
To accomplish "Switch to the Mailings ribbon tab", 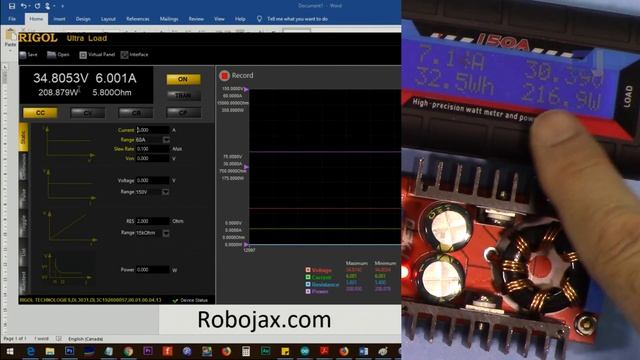I will 169,19.
